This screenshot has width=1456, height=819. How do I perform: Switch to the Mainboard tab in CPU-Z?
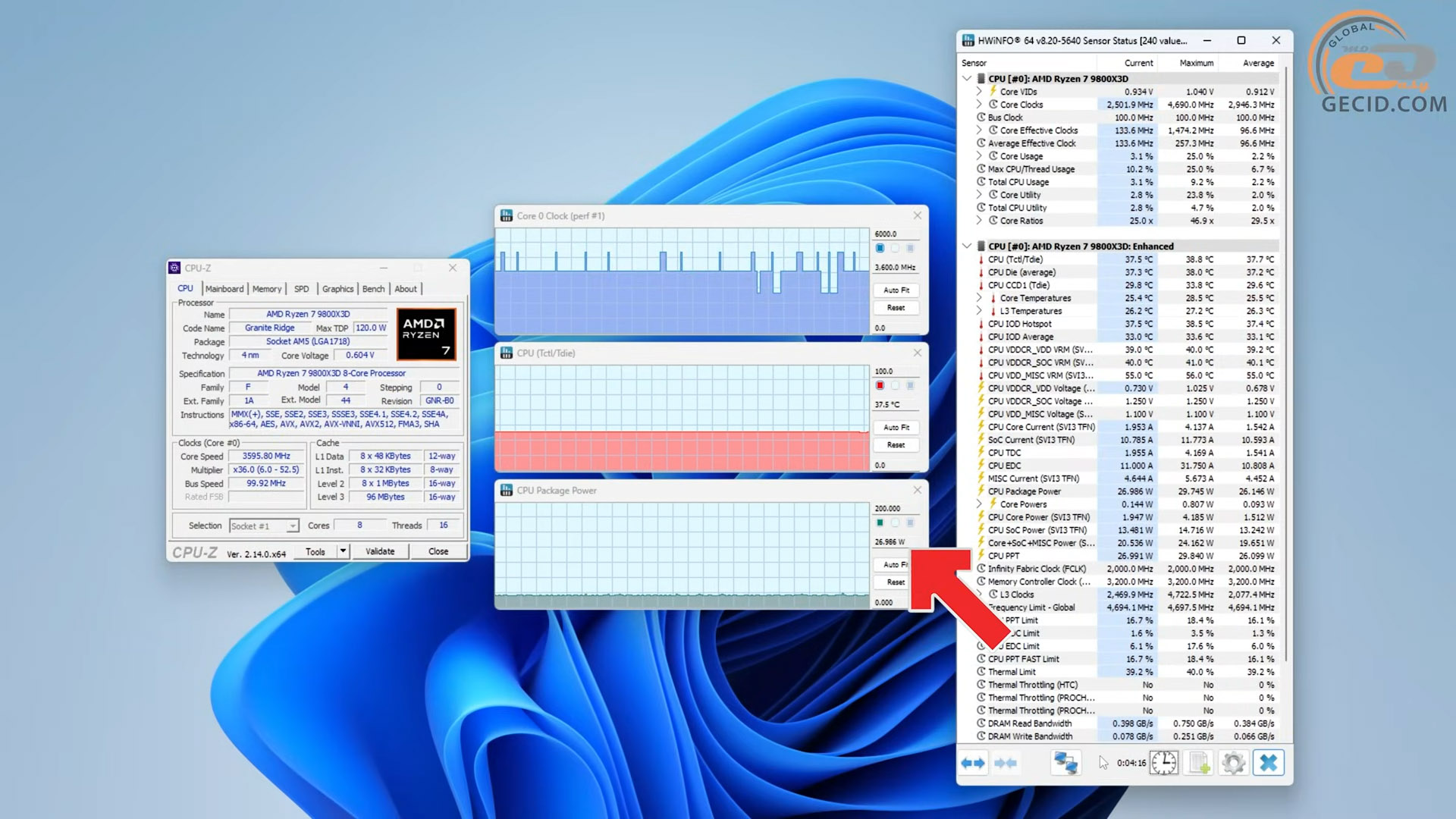(224, 289)
